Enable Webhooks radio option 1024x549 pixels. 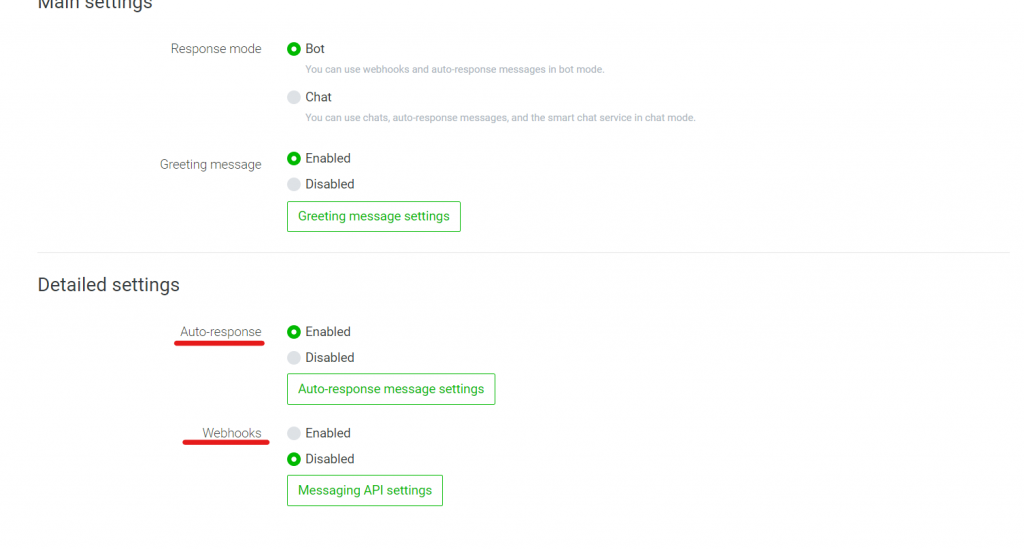tap(294, 433)
